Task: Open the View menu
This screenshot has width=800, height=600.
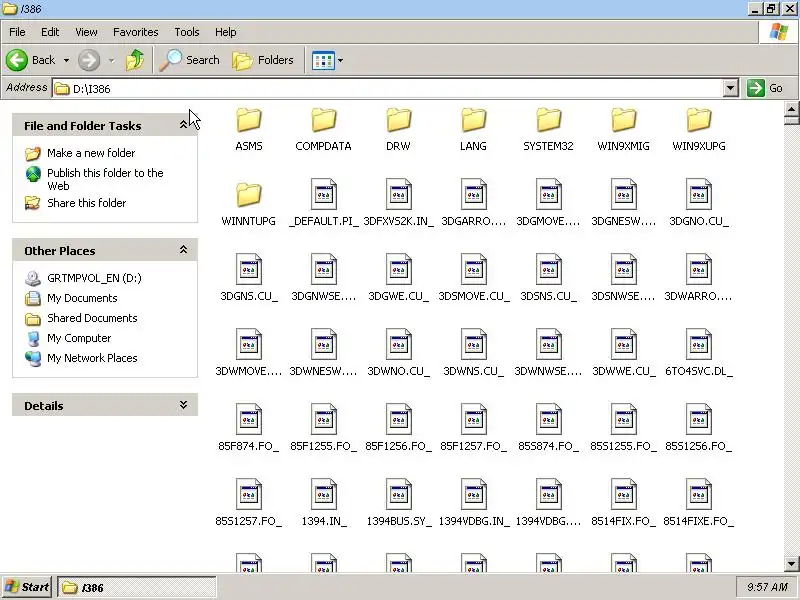Action: 86,32
